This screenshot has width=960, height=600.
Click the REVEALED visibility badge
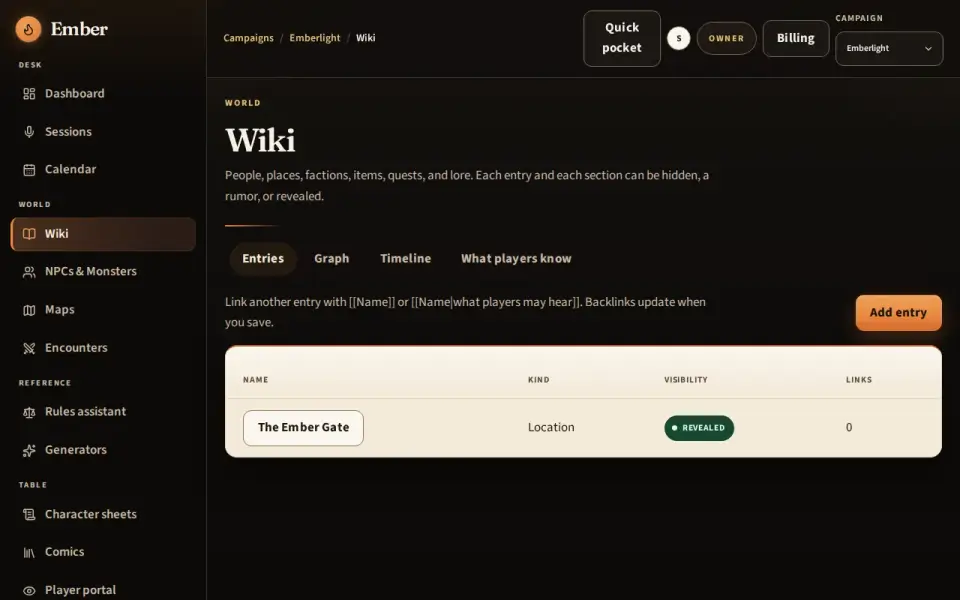tap(699, 428)
